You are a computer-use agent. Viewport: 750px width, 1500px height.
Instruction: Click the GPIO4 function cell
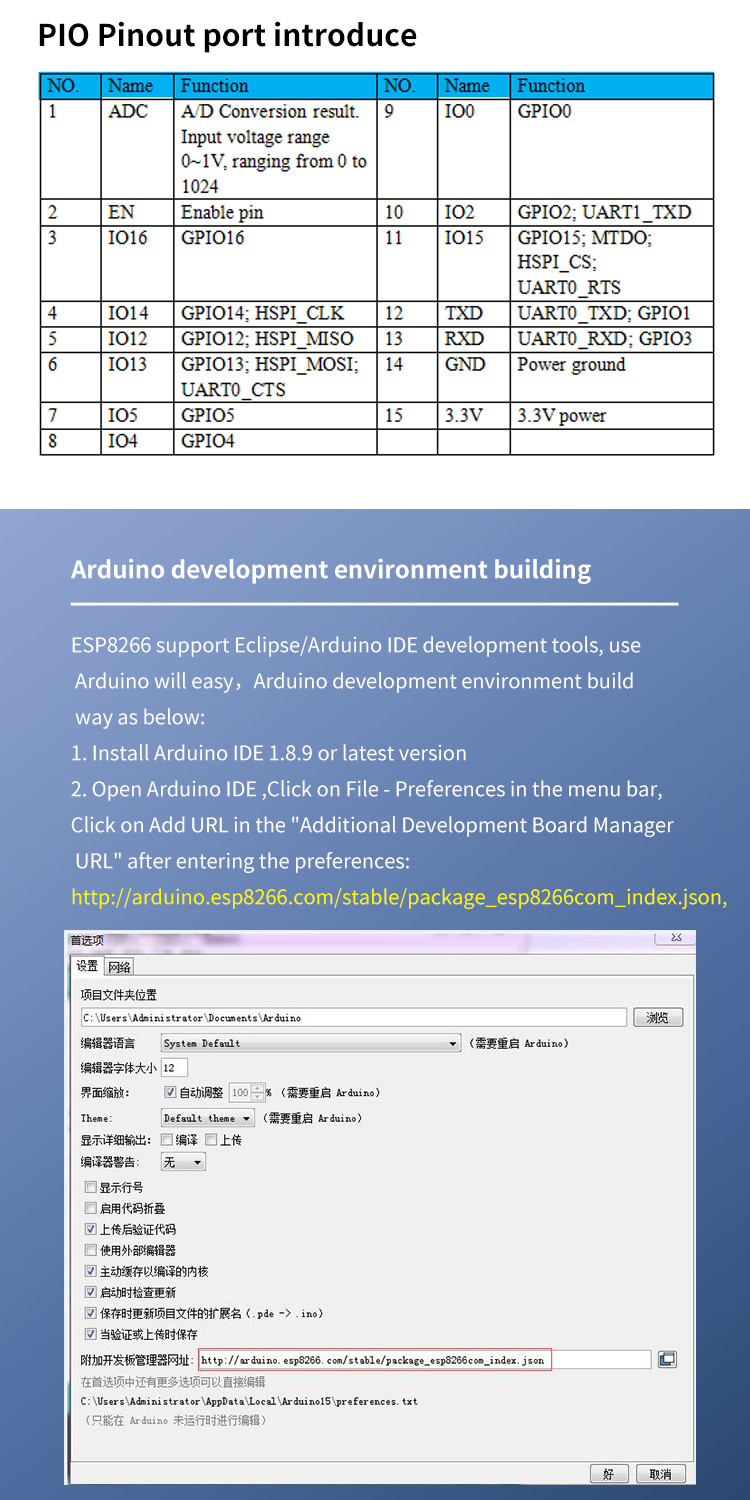276,441
